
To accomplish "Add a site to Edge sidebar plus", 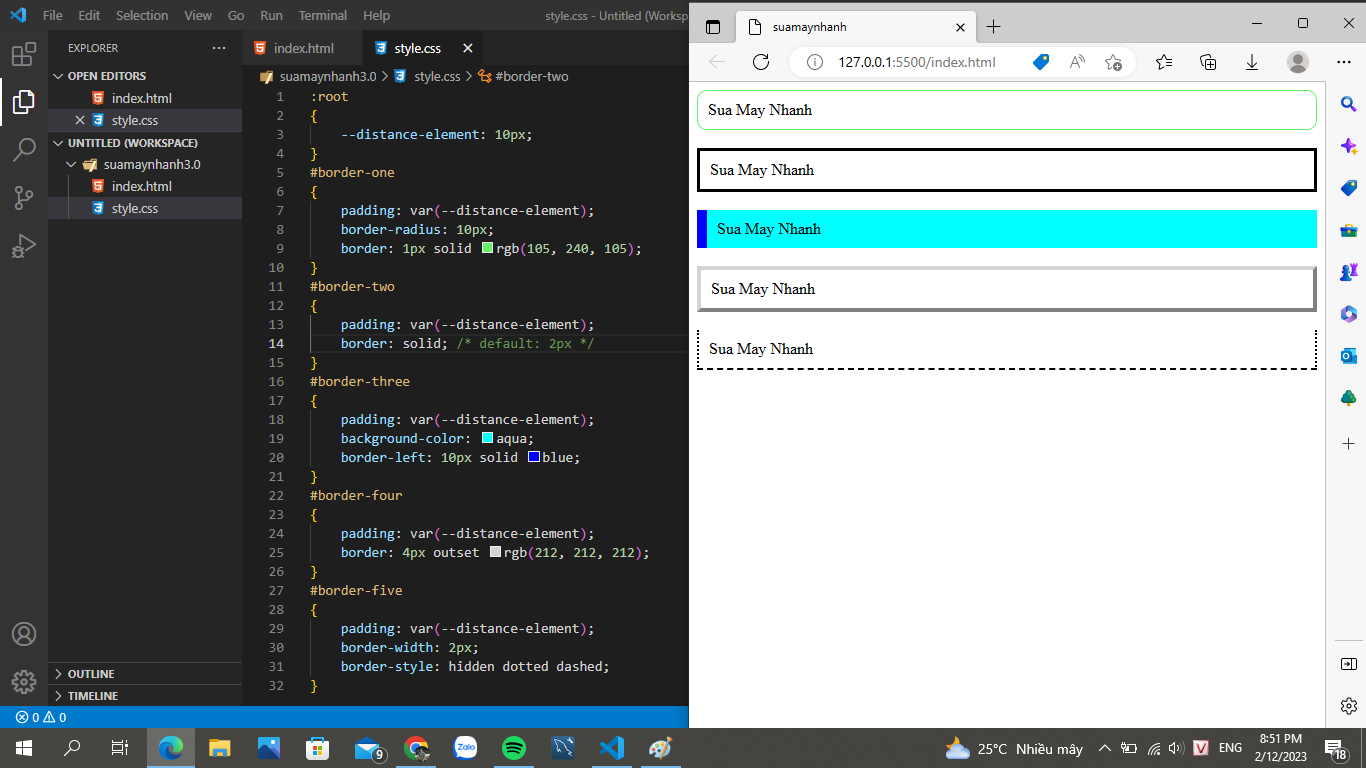I will pyautogui.click(x=1348, y=443).
